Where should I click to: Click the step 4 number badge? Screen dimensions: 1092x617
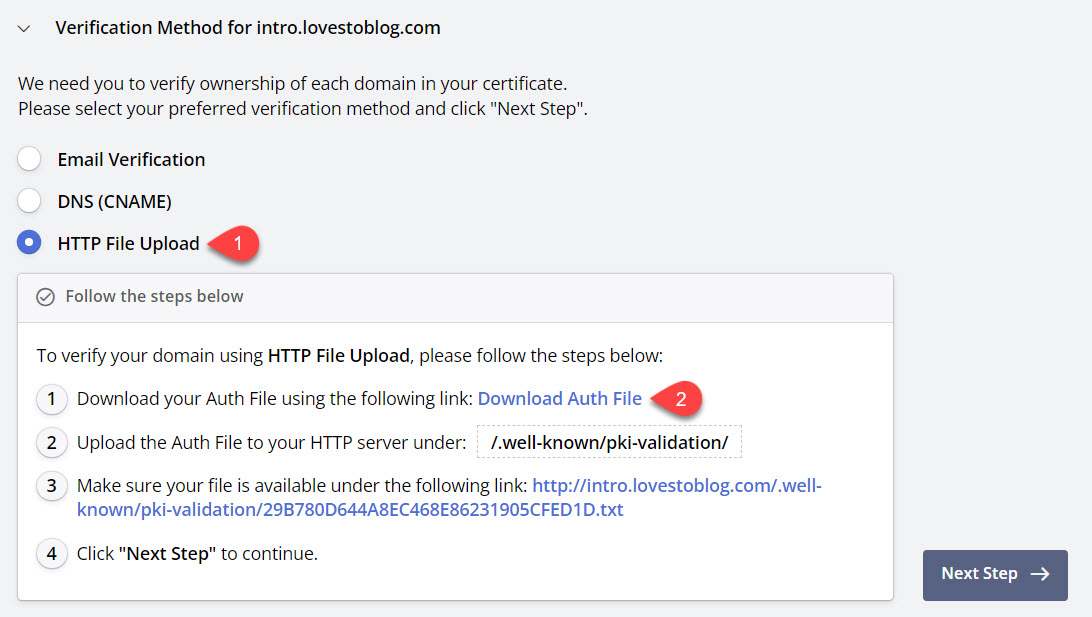coord(52,553)
